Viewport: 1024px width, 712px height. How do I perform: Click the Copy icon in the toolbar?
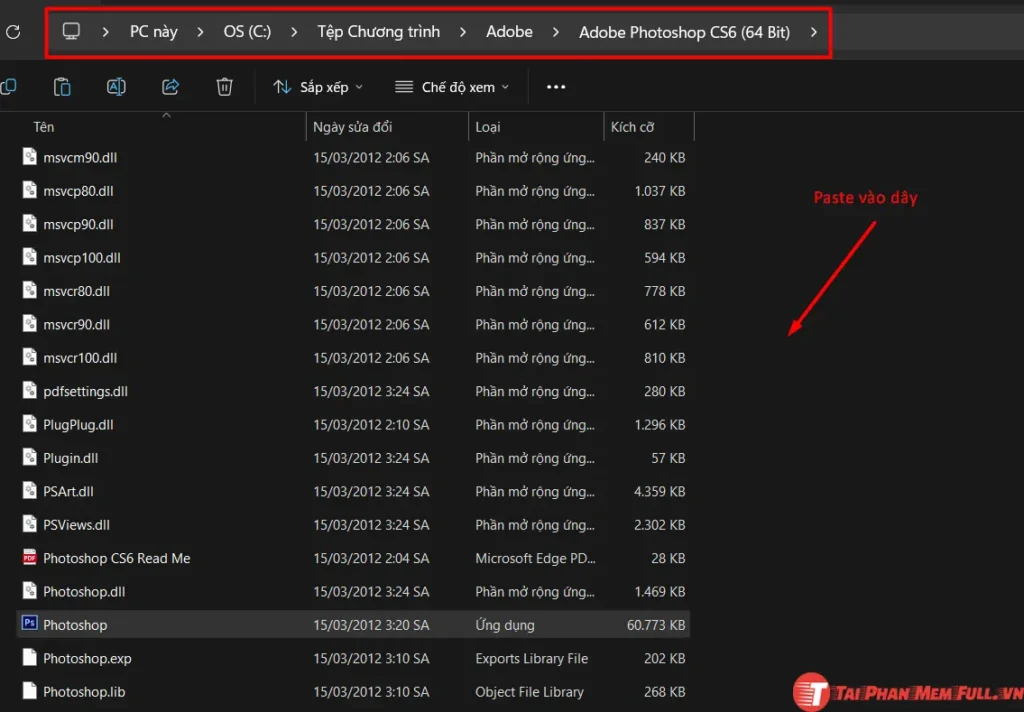coord(10,87)
